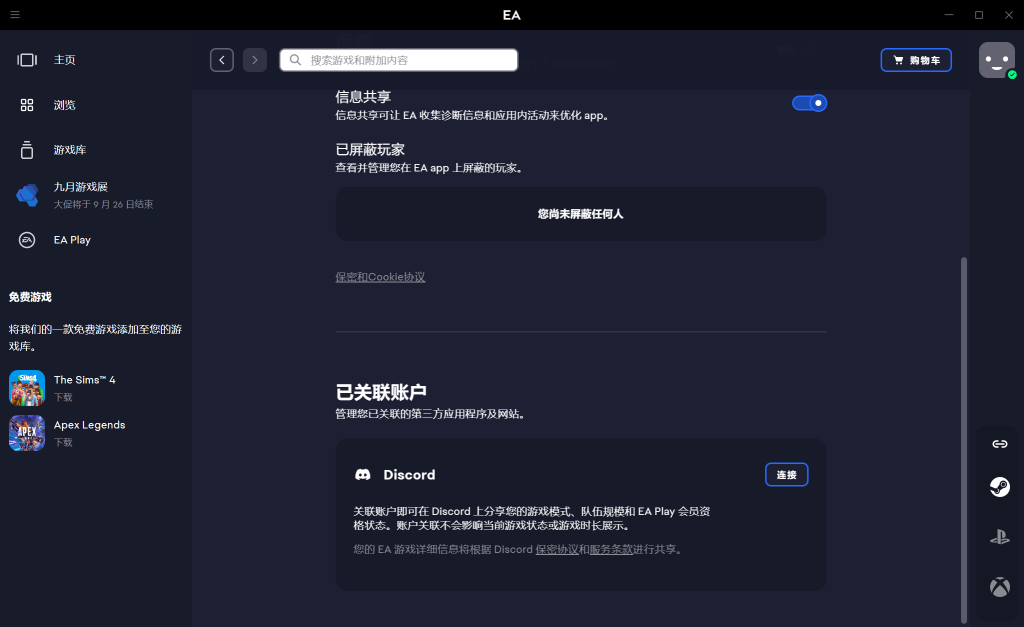
Task: Click the Discord 连接 connect button
Action: [x=786, y=475]
